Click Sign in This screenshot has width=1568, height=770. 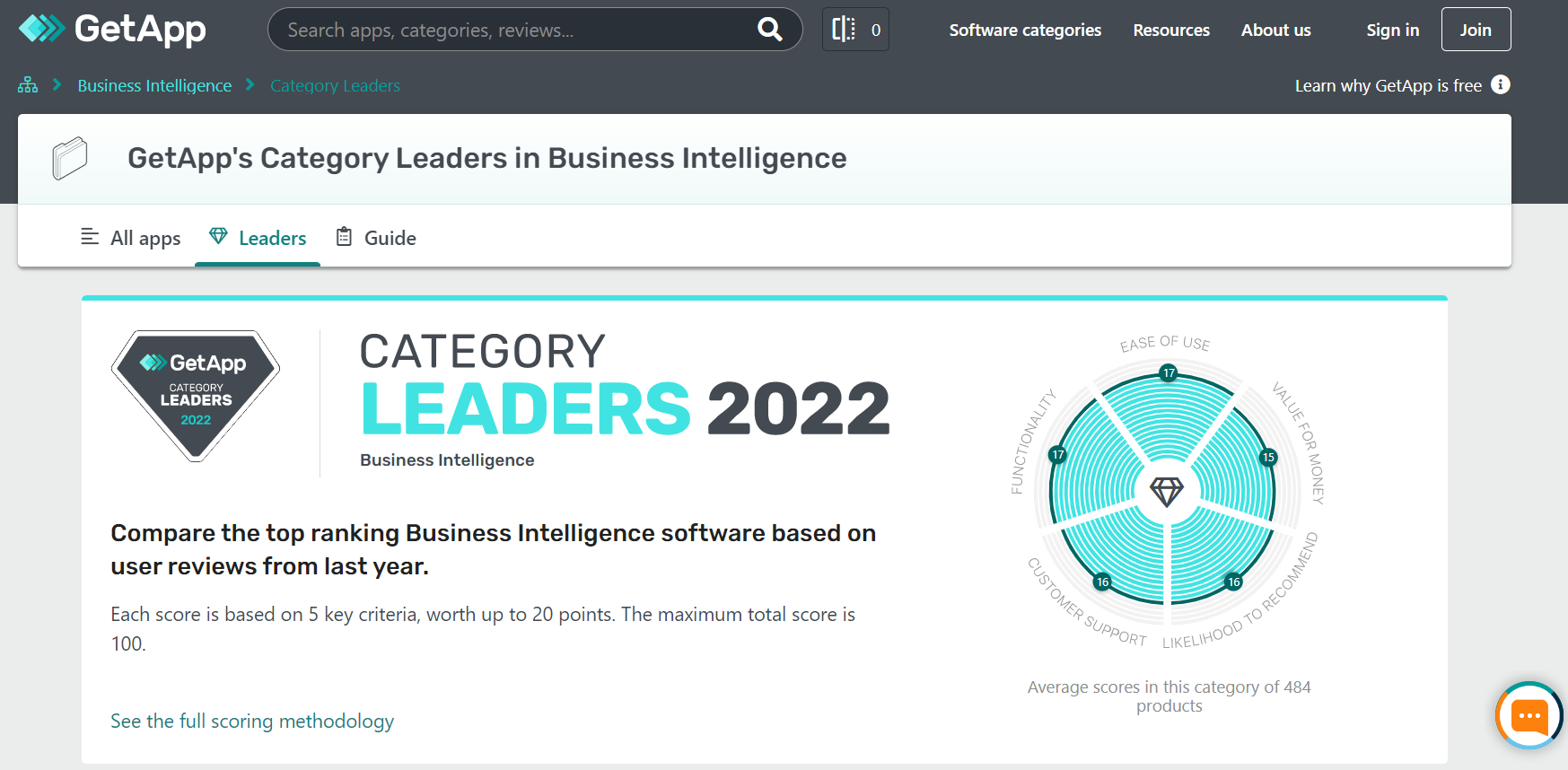point(1392,30)
